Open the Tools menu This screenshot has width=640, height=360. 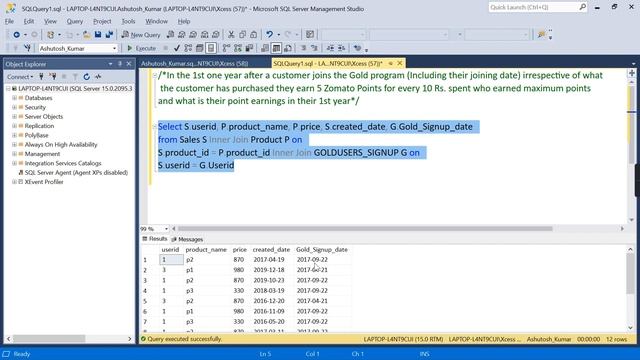tap(128, 21)
